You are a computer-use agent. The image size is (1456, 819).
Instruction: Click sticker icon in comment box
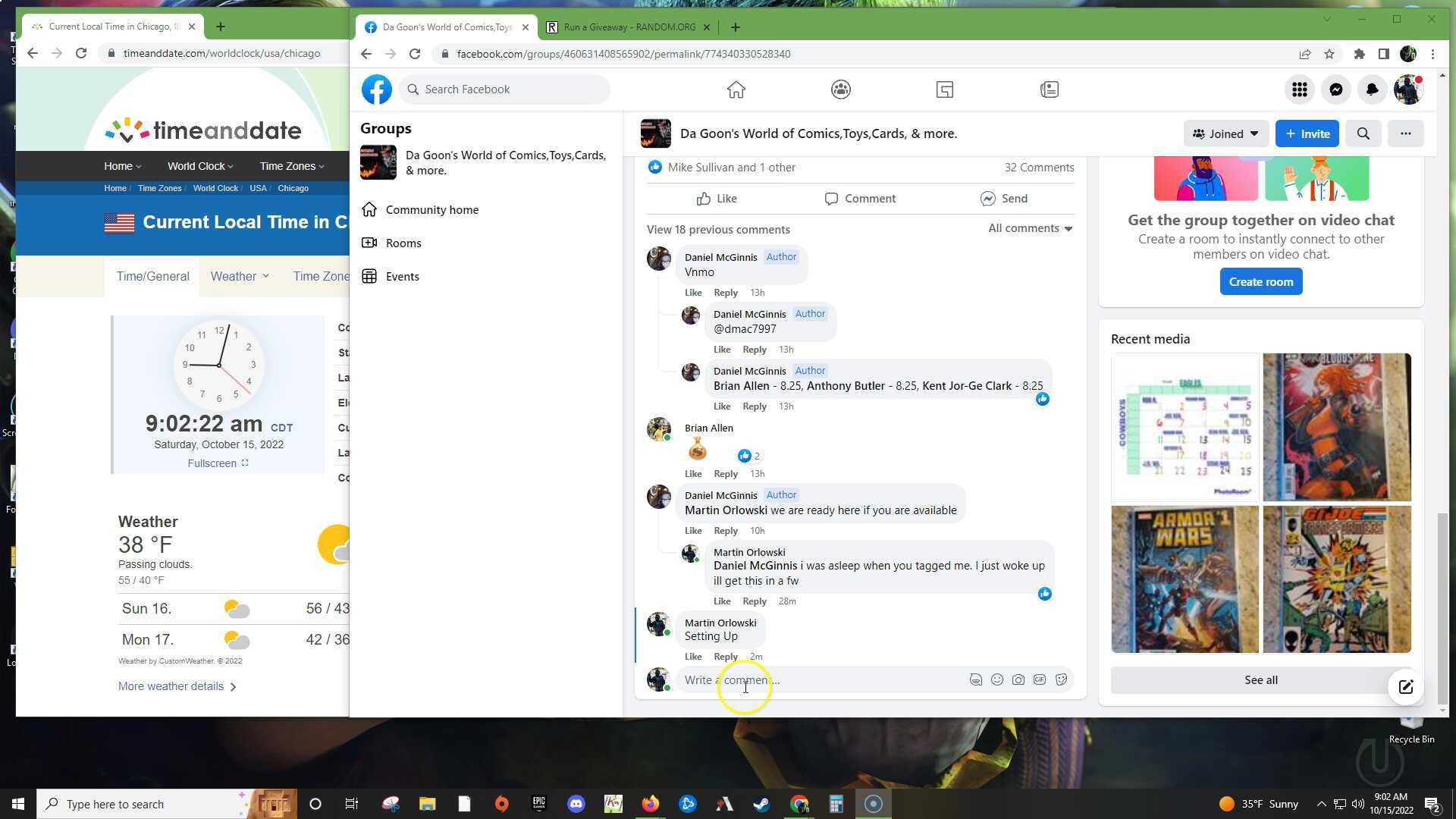[x=1061, y=680]
